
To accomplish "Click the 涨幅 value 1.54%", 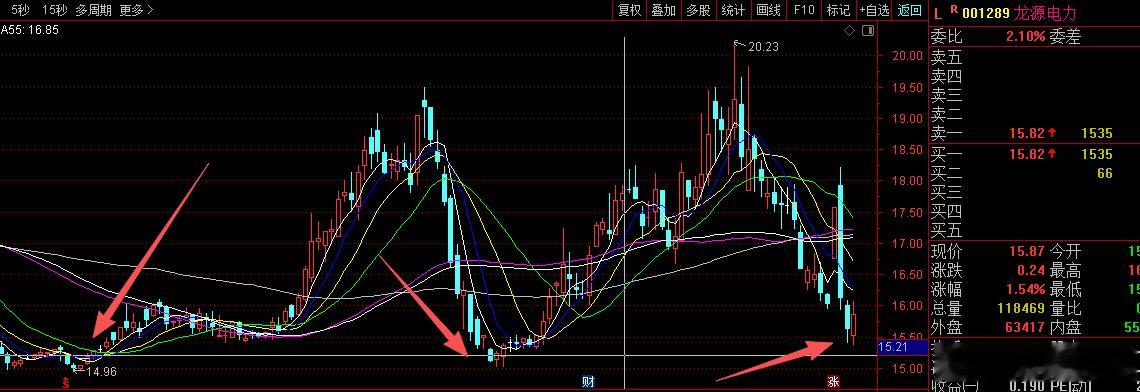I will point(1027,290).
